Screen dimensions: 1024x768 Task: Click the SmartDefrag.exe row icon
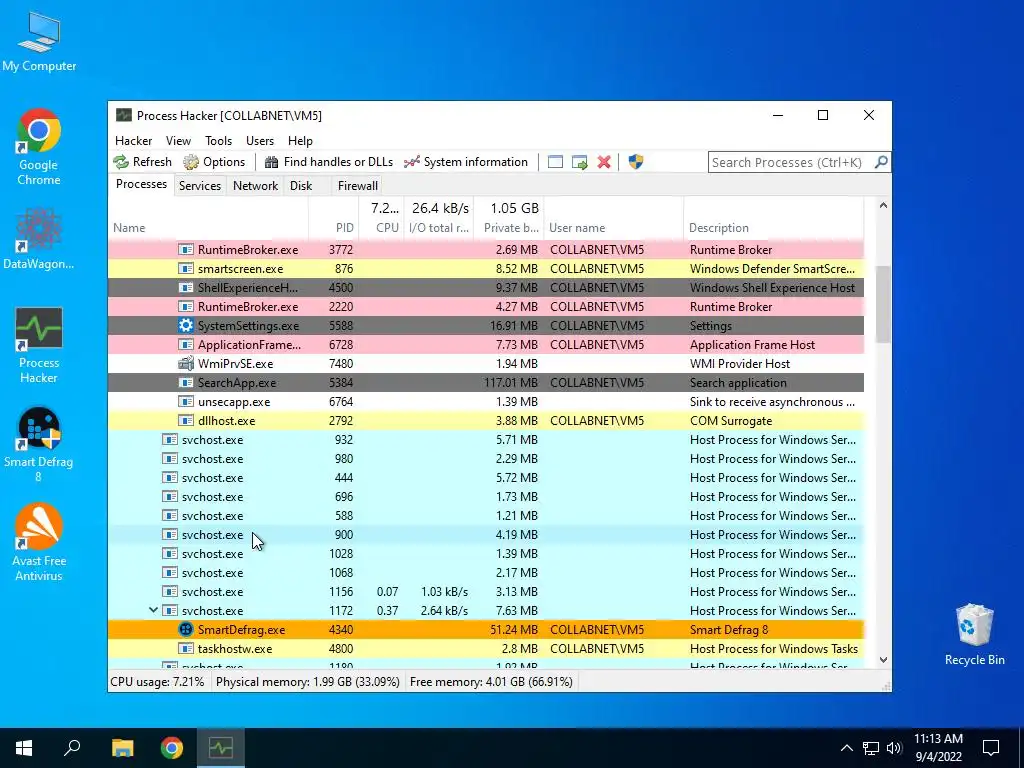[185, 630]
